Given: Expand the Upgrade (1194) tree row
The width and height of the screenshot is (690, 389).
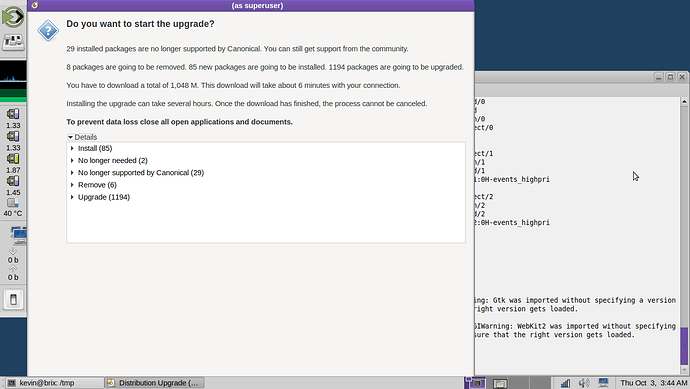Looking at the screenshot, I should [x=72, y=197].
